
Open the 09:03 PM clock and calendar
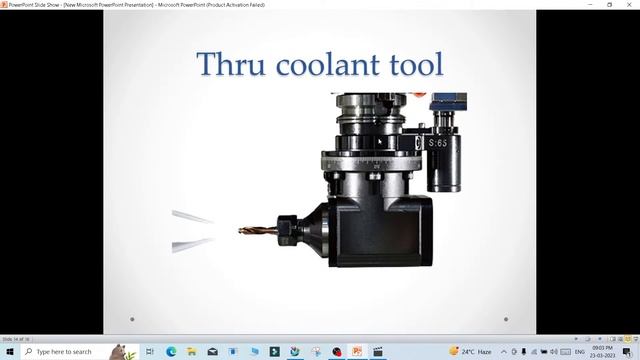pyautogui.click(x=602, y=351)
